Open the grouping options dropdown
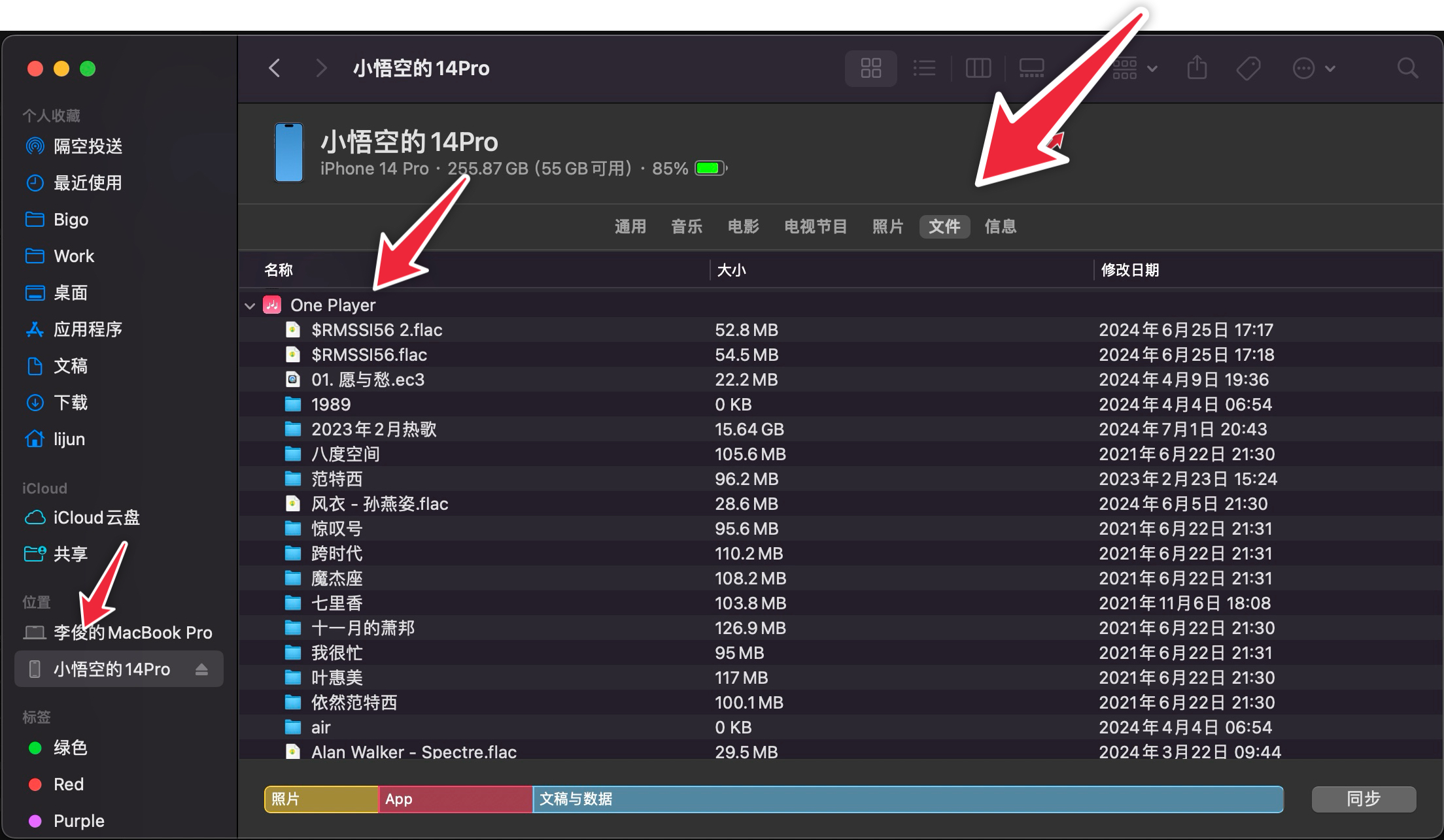The image size is (1444, 840). [x=1135, y=68]
